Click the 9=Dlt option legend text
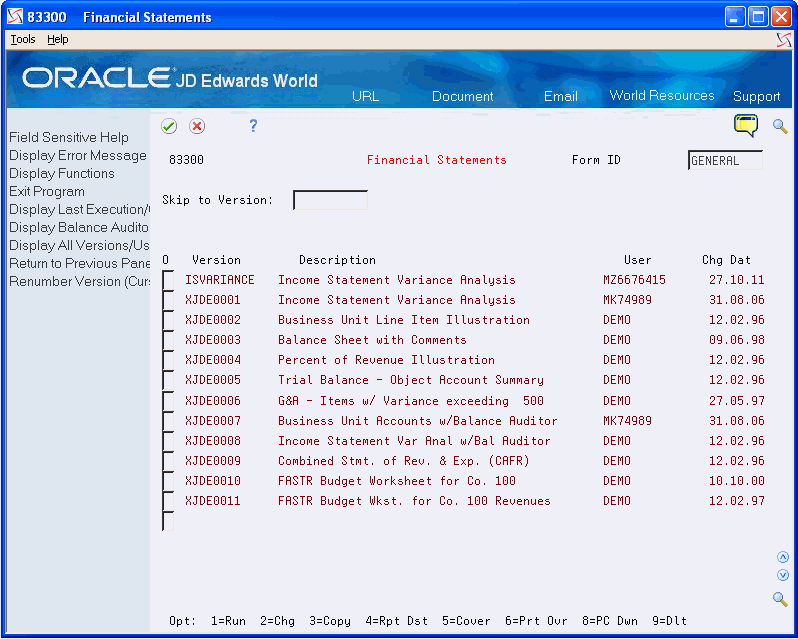This screenshot has height=639, width=798. [669, 621]
